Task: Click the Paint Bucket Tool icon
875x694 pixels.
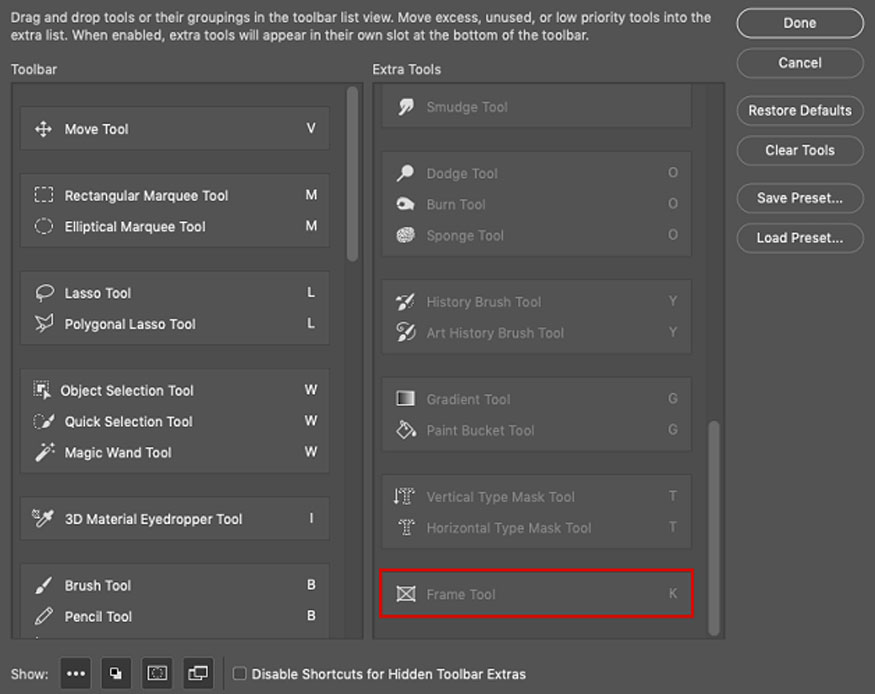Action: 405,430
